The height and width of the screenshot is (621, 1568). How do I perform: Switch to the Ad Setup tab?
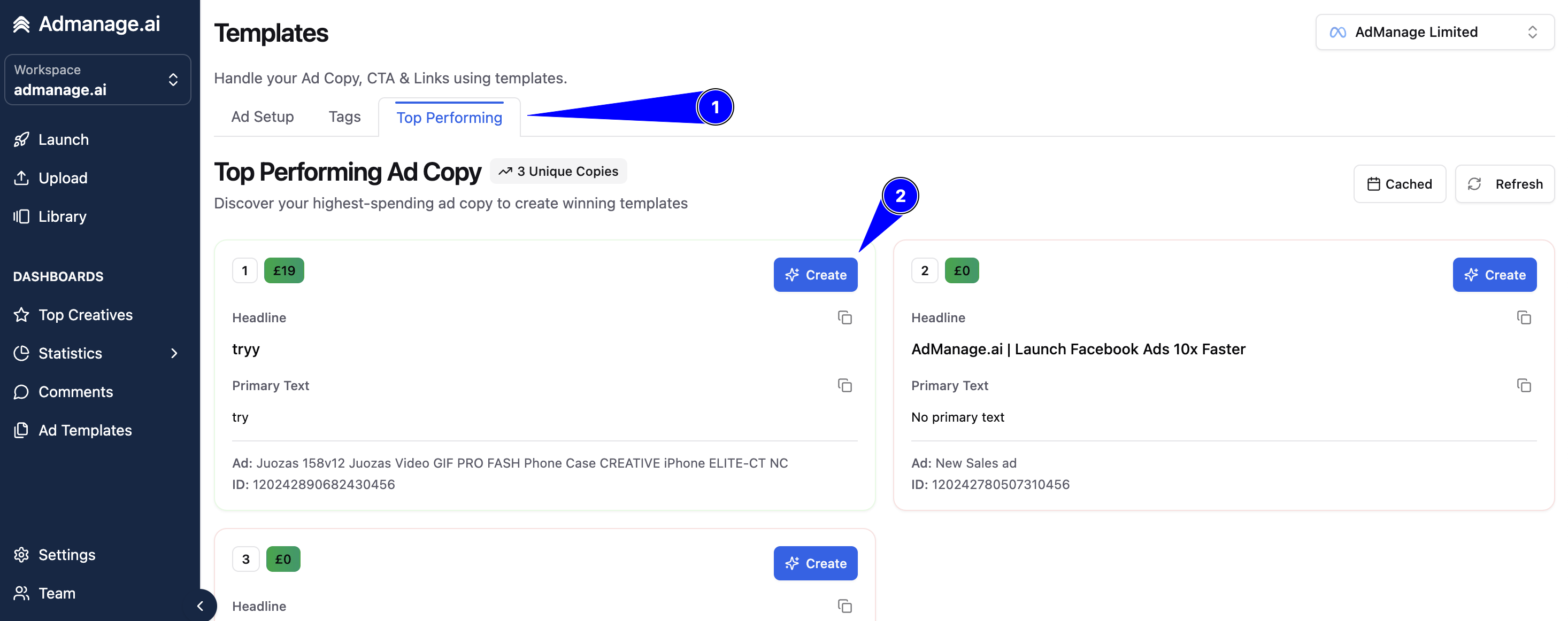[x=263, y=117]
